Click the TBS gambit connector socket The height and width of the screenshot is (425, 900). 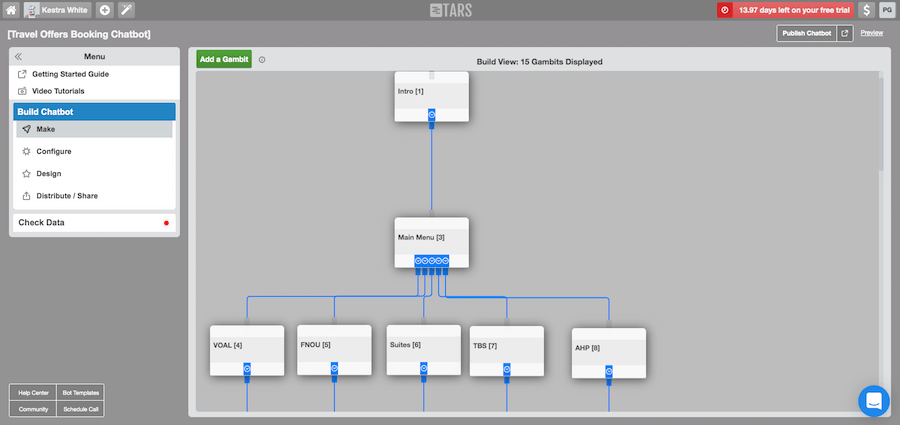pos(507,369)
